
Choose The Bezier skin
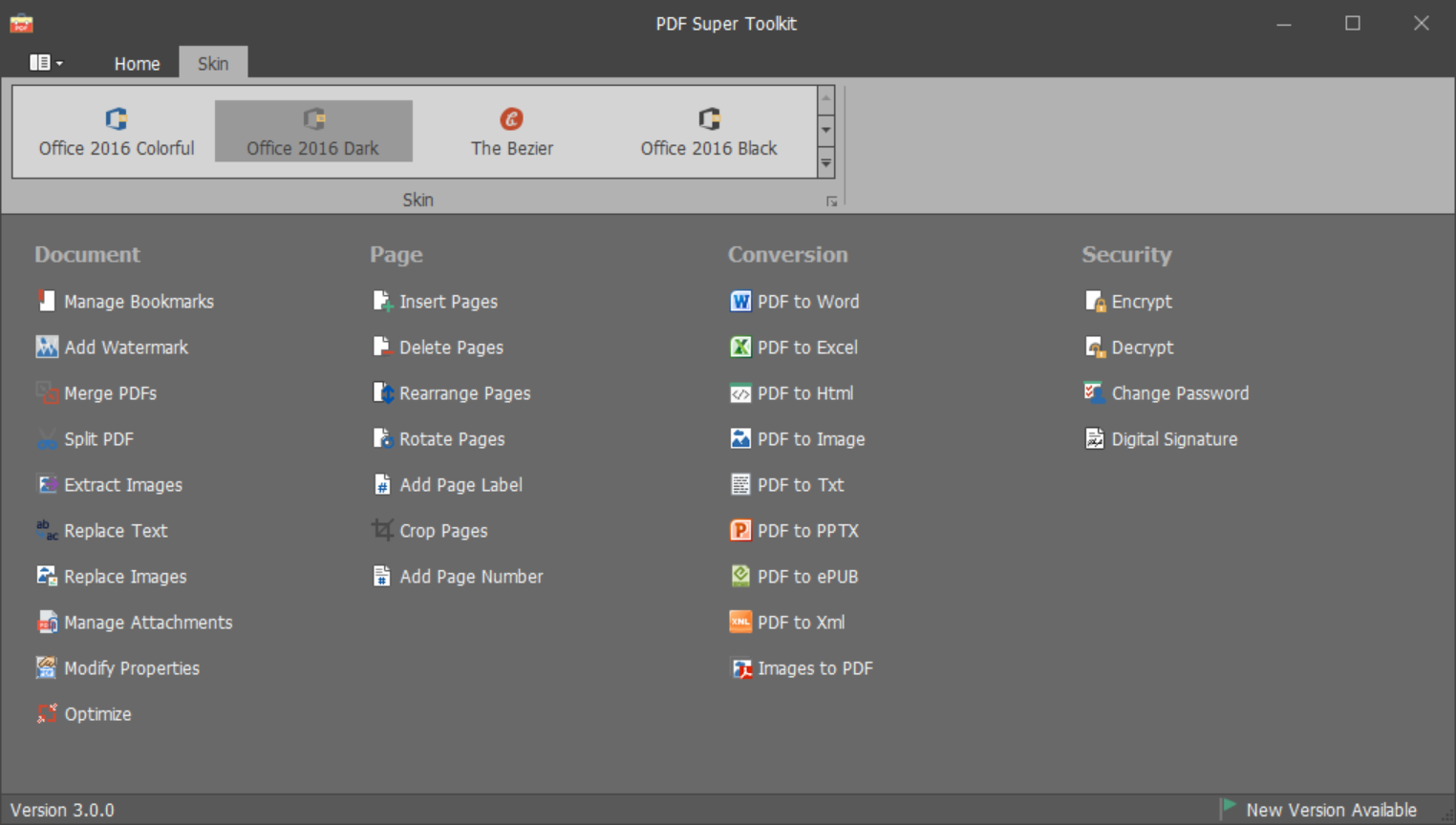[512, 132]
